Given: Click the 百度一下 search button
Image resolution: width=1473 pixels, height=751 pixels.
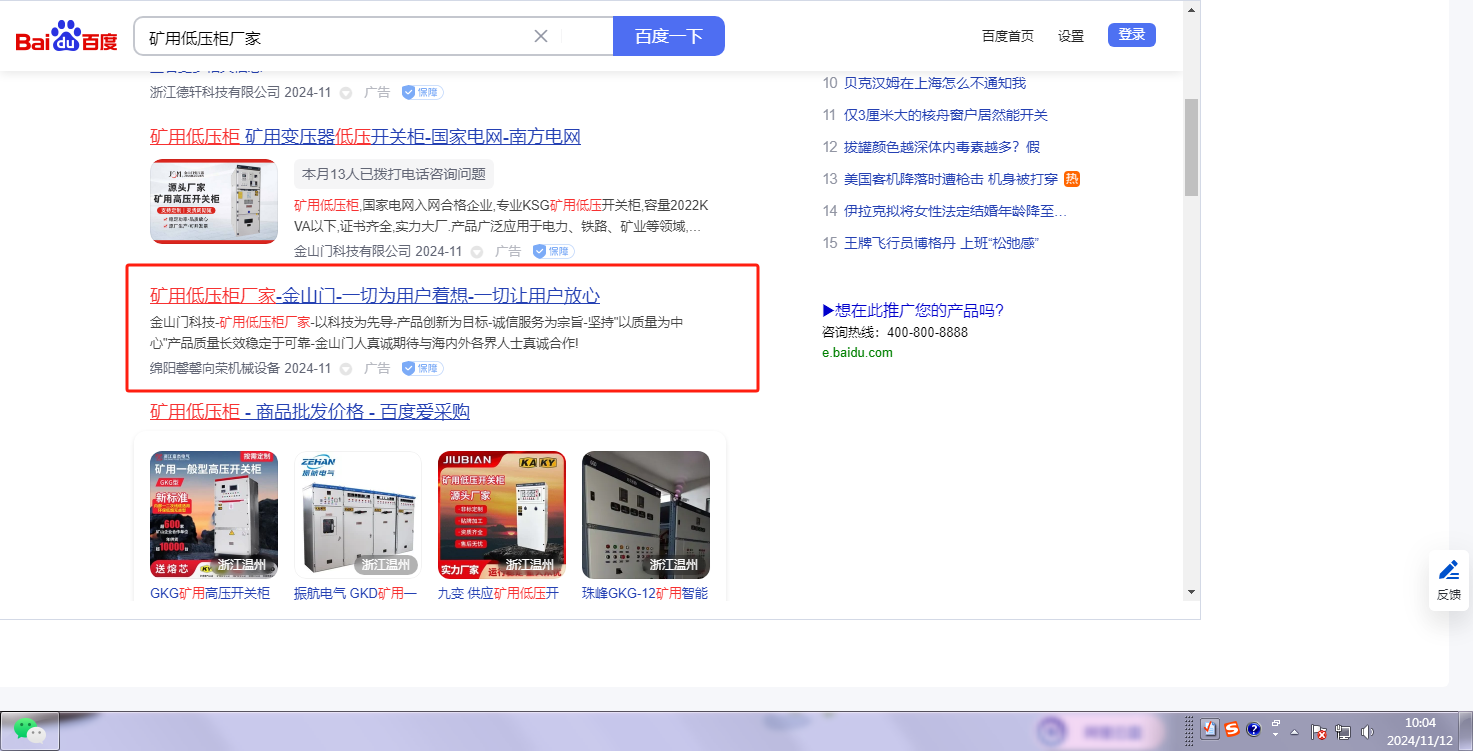Looking at the screenshot, I should pyautogui.click(x=669, y=36).
